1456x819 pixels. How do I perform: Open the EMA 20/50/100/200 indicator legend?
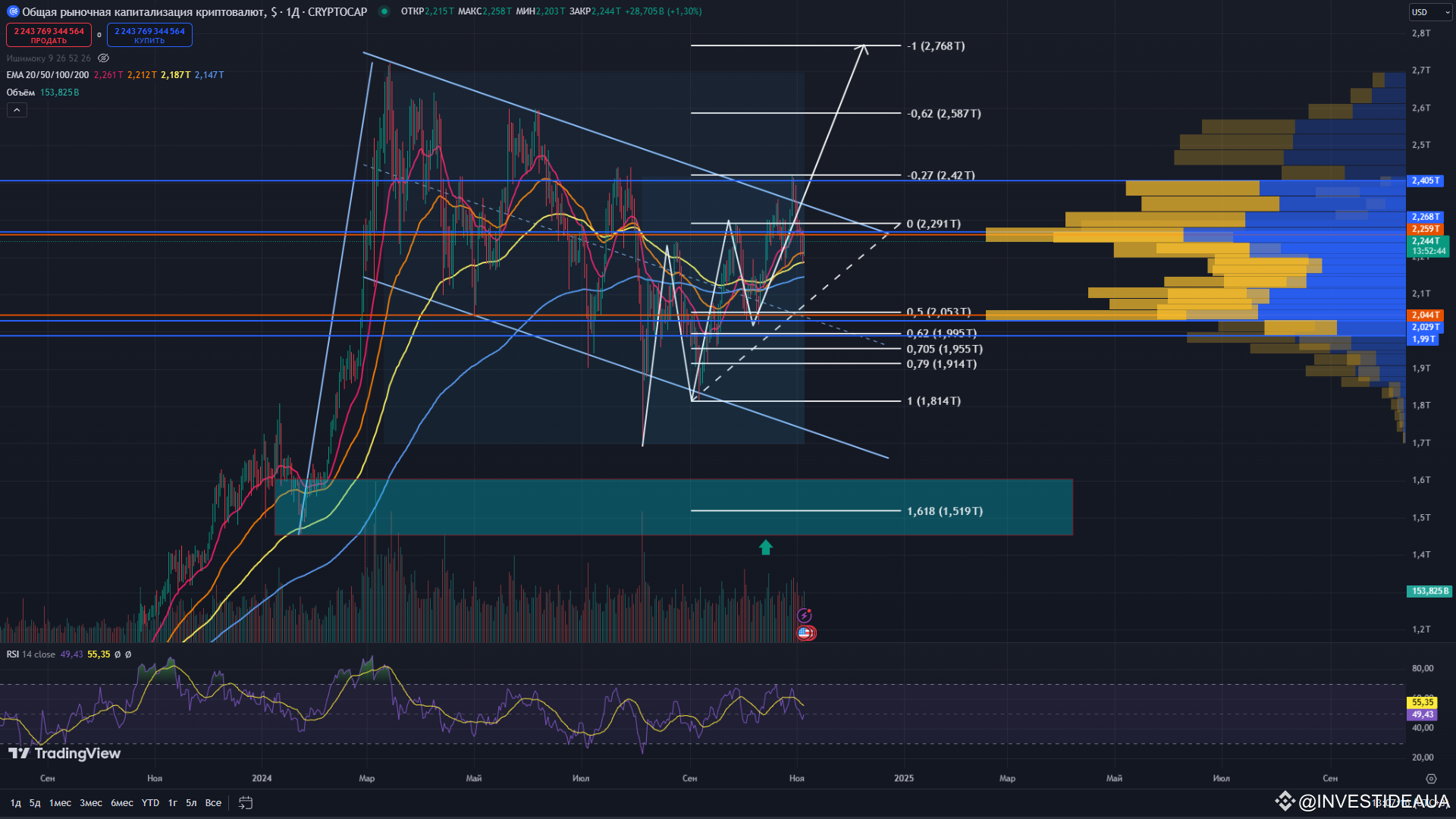[47, 75]
